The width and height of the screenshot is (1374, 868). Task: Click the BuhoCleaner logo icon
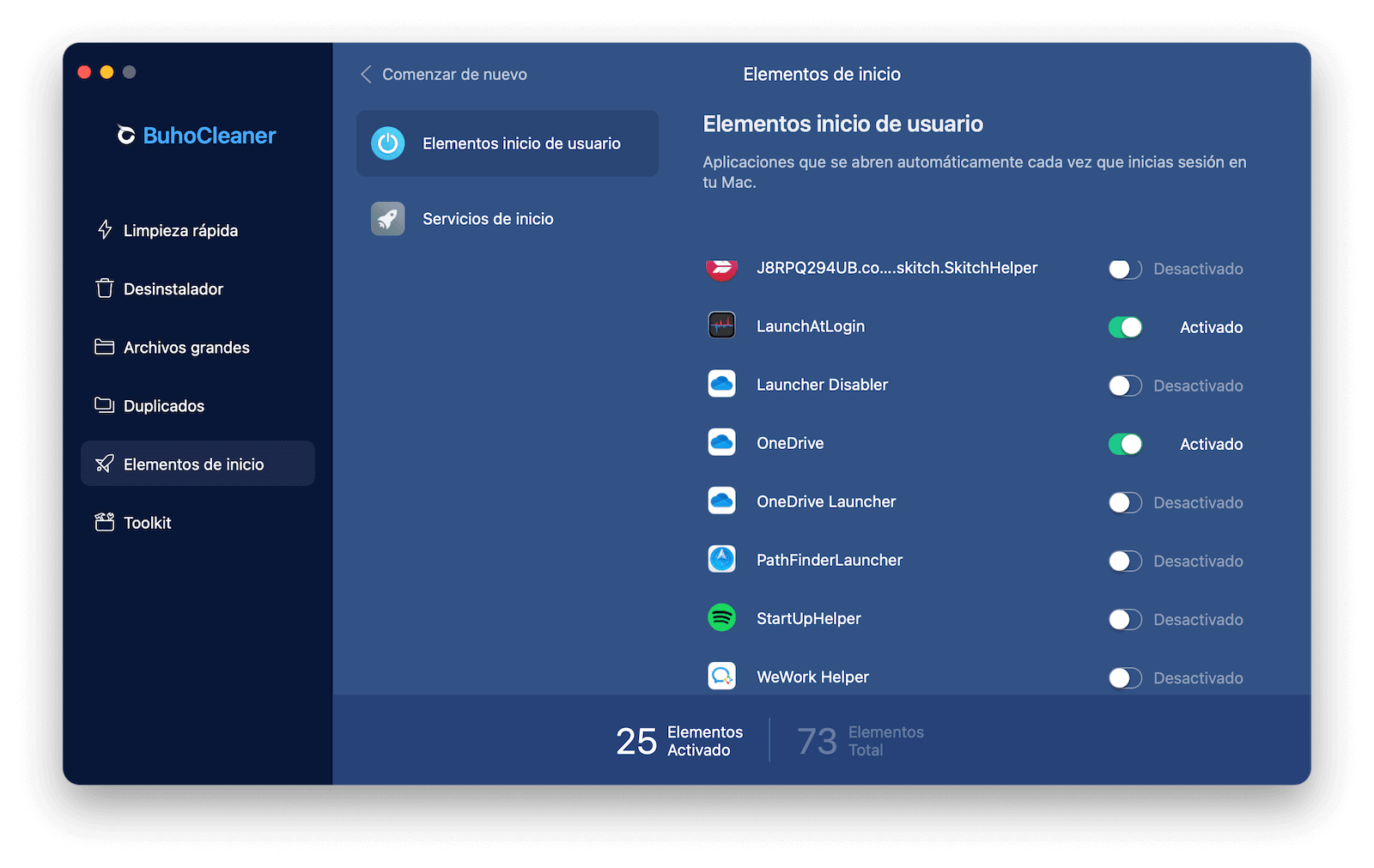126,136
